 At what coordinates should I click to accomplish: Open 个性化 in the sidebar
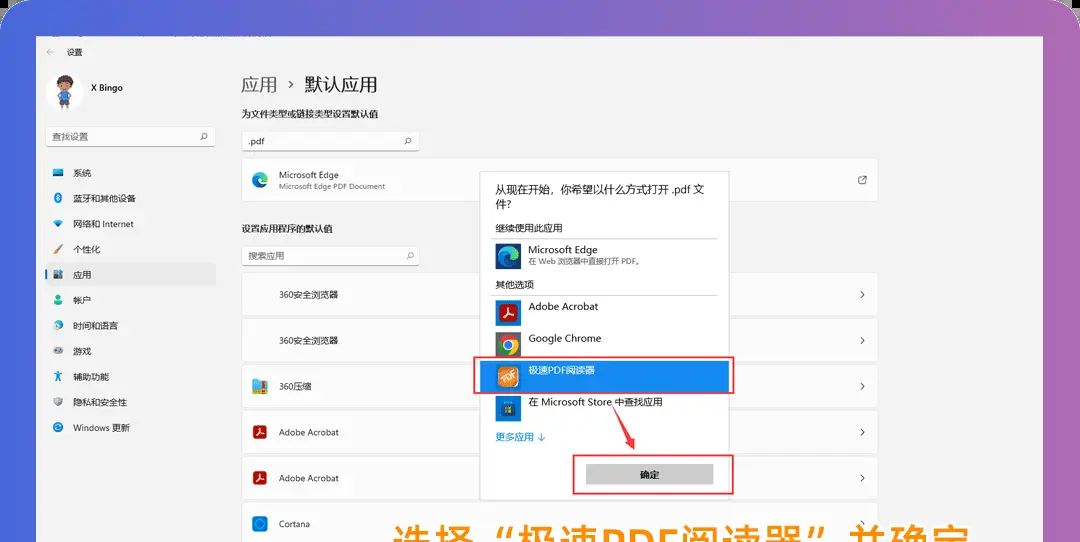[x=131, y=249]
